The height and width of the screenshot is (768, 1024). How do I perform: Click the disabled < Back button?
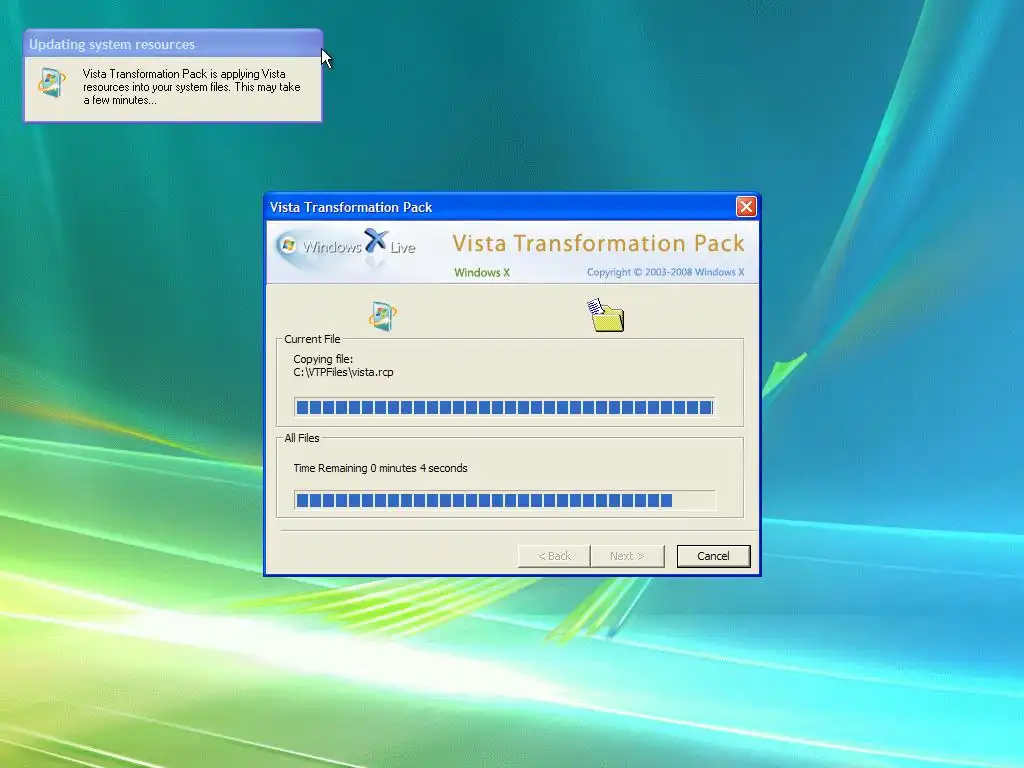pyautogui.click(x=554, y=556)
